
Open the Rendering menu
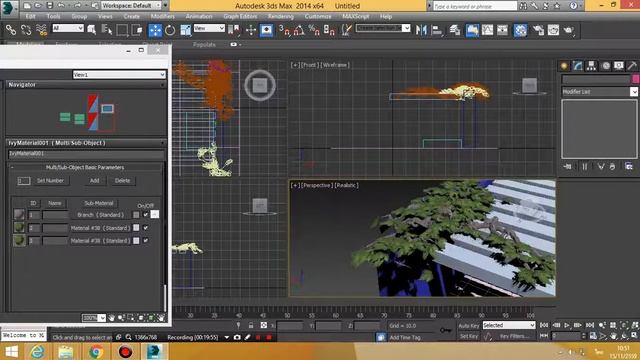tap(281, 16)
